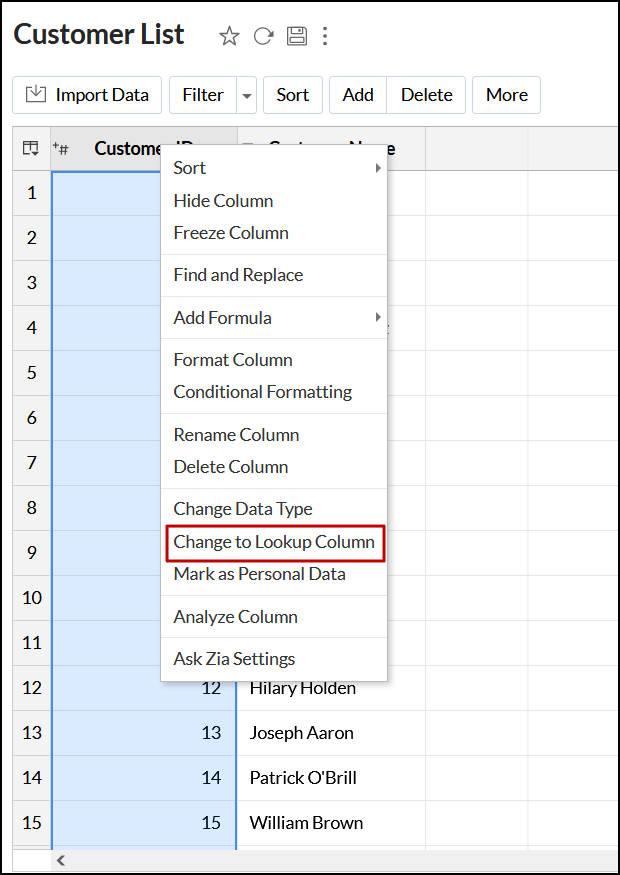
Task: Click the favorite star icon
Action: pos(229,37)
